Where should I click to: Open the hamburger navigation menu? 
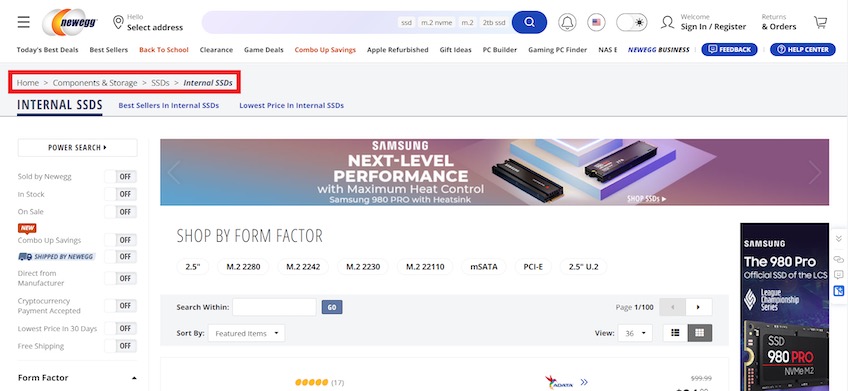point(23,22)
